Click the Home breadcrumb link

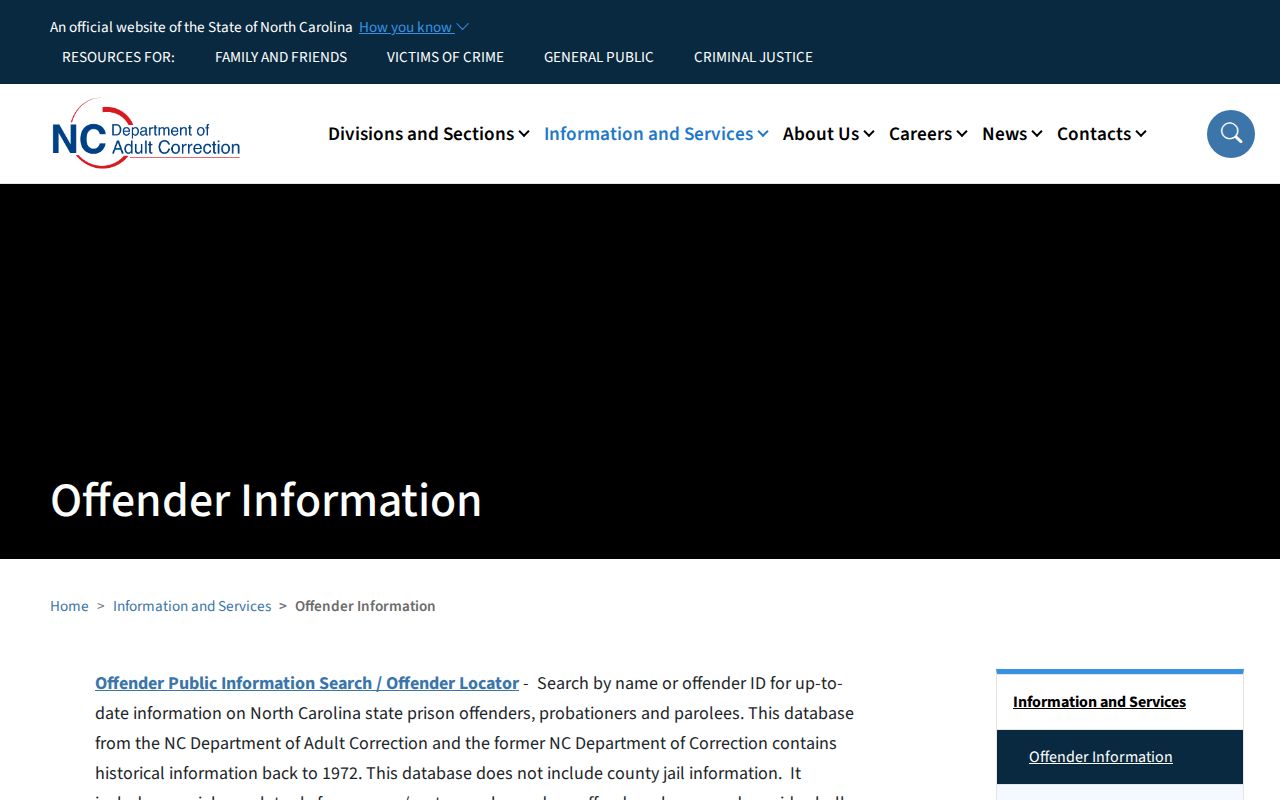pos(69,606)
